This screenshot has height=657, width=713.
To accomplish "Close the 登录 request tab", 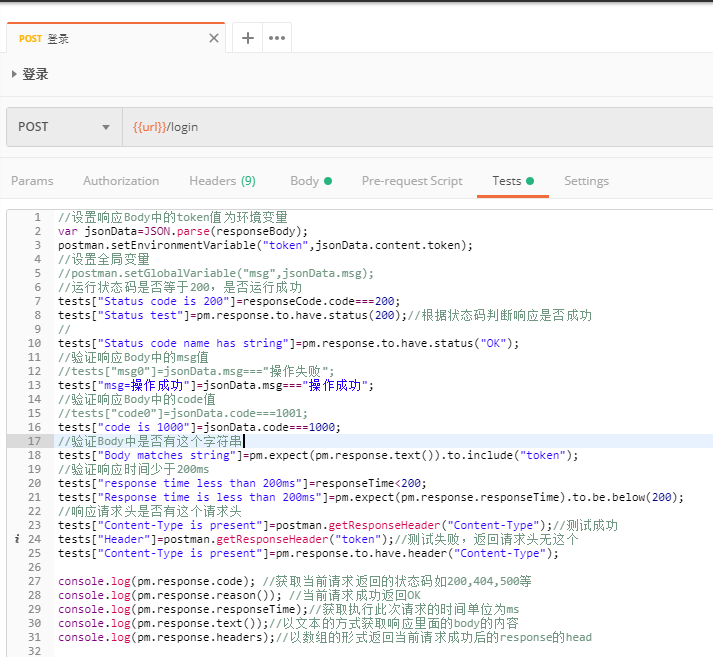I will (214, 39).
